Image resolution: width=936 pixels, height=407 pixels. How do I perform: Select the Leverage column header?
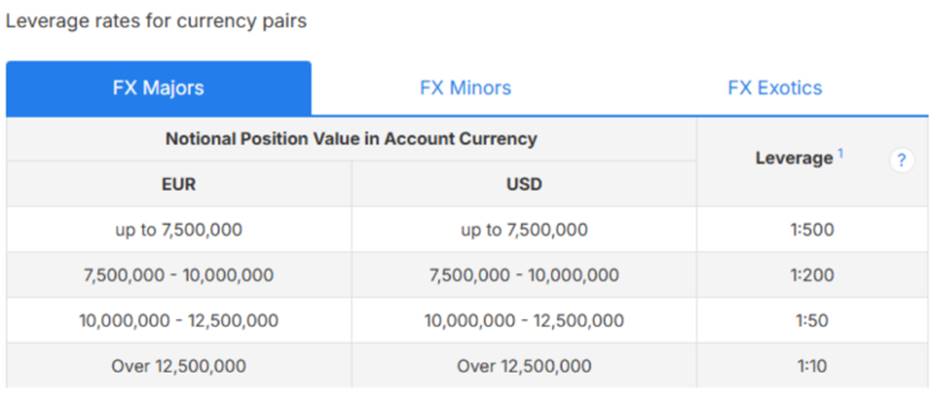[x=794, y=158]
